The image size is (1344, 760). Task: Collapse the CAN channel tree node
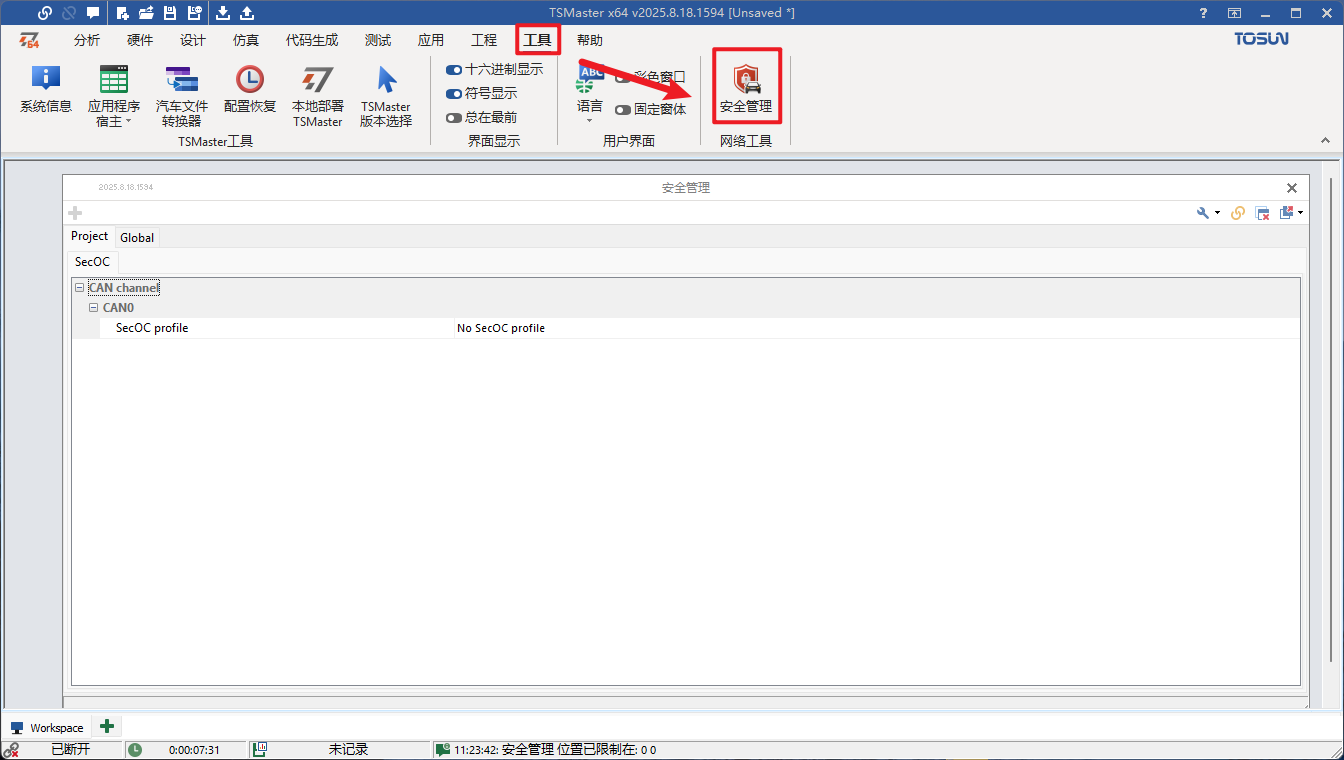(79, 288)
